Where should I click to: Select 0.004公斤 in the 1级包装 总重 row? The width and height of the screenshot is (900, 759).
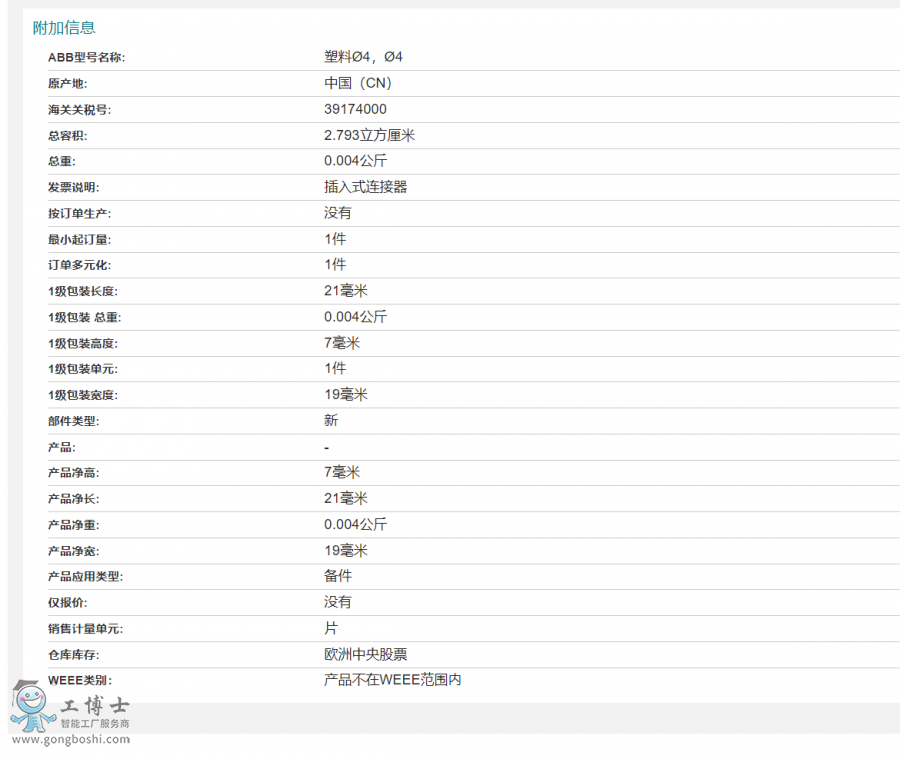coord(355,317)
